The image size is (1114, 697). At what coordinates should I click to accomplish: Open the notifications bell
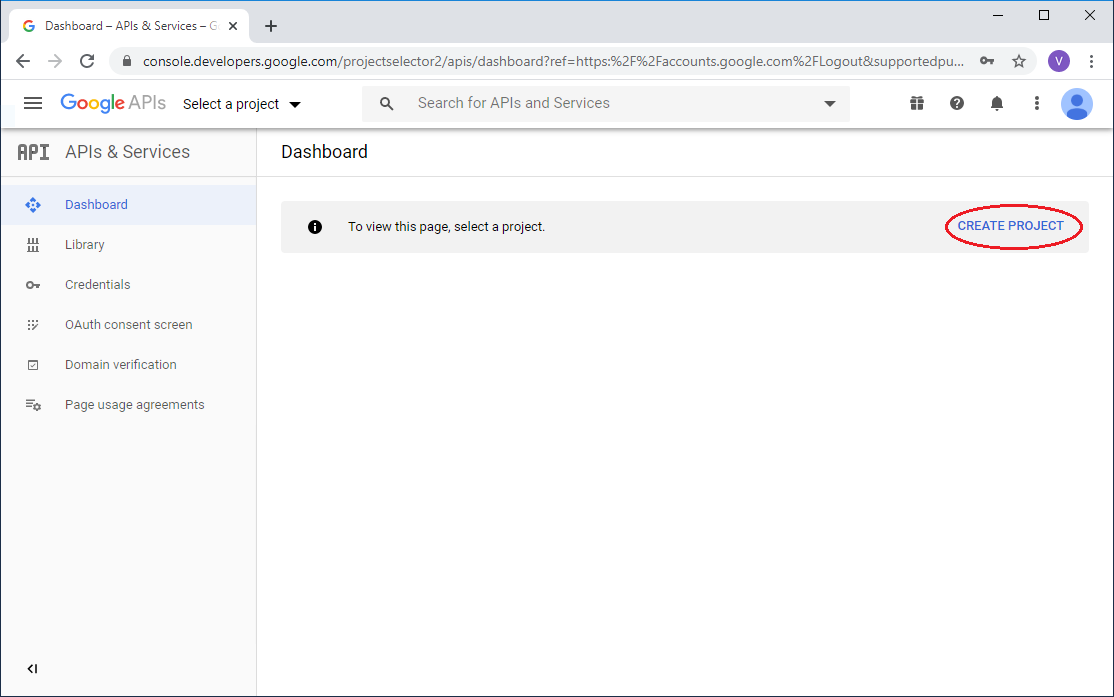[997, 104]
